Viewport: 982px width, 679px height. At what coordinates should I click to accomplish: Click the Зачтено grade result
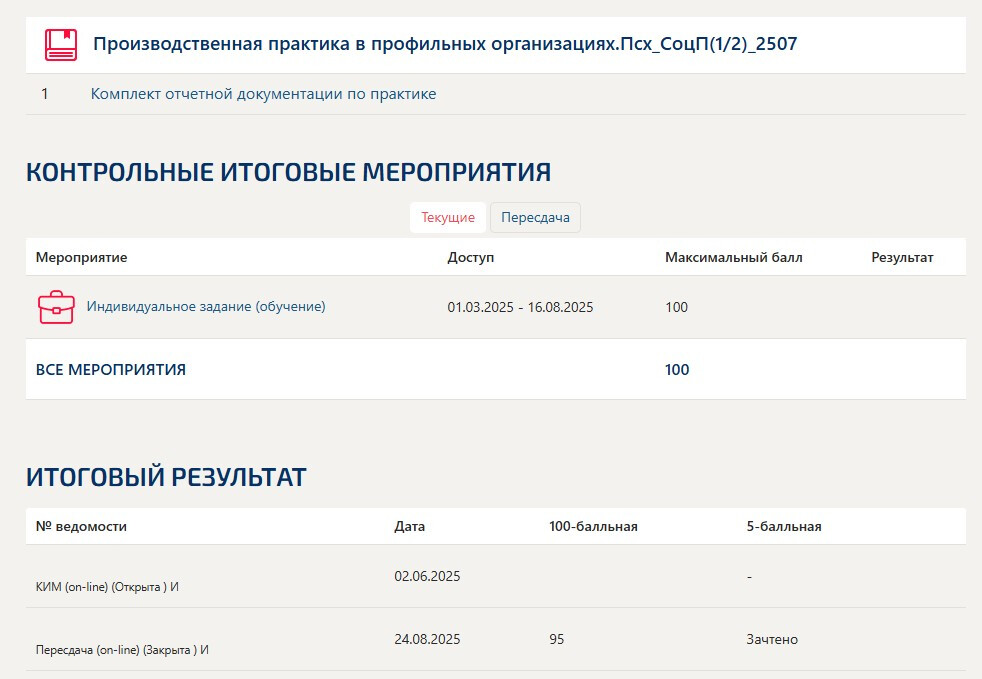pos(772,639)
